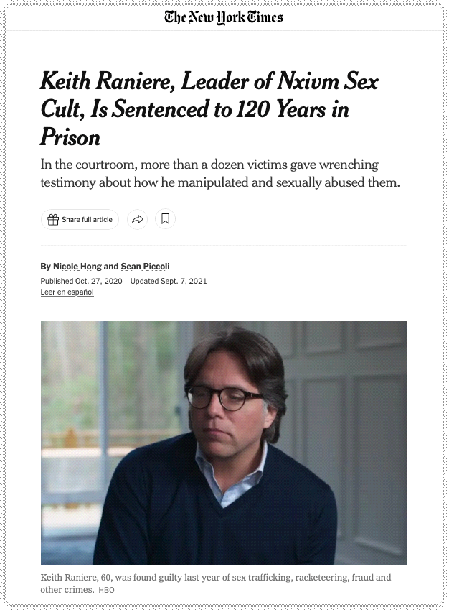
Task: Click the Updated Sept. 7, 2021 date
Action: 168,281
